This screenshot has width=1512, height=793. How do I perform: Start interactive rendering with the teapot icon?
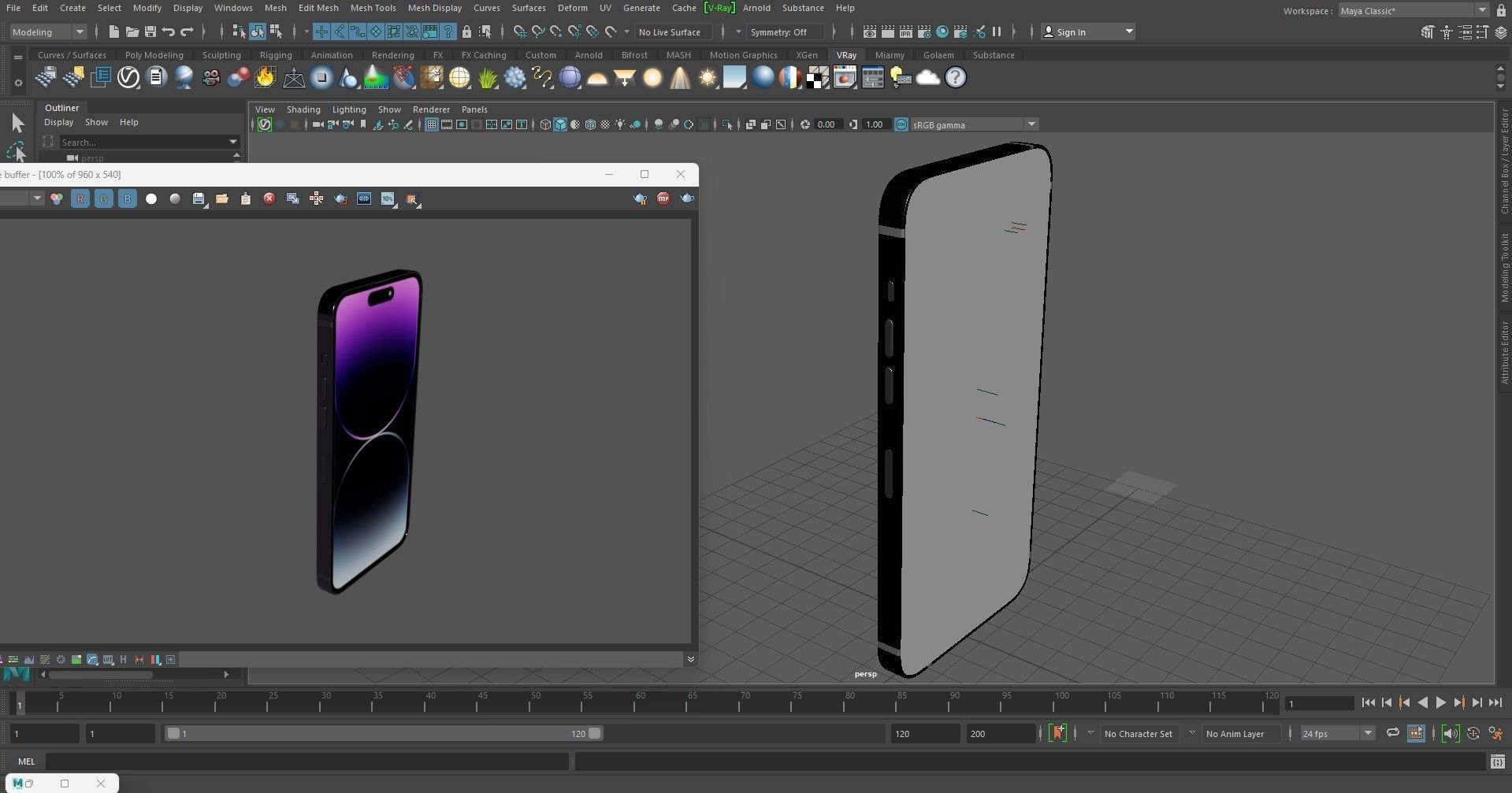click(687, 198)
